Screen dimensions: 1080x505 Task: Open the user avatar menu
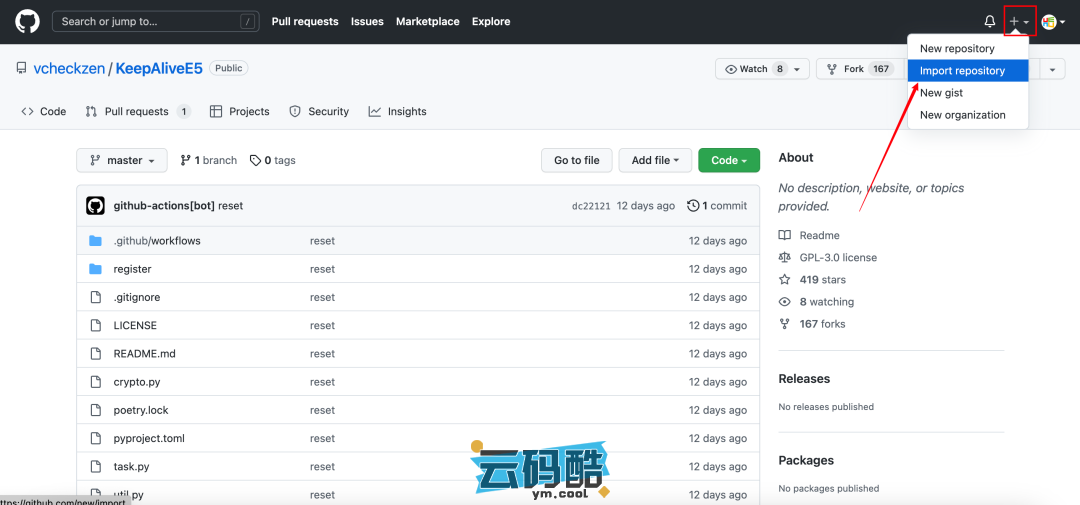pyautogui.click(x=1052, y=21)
